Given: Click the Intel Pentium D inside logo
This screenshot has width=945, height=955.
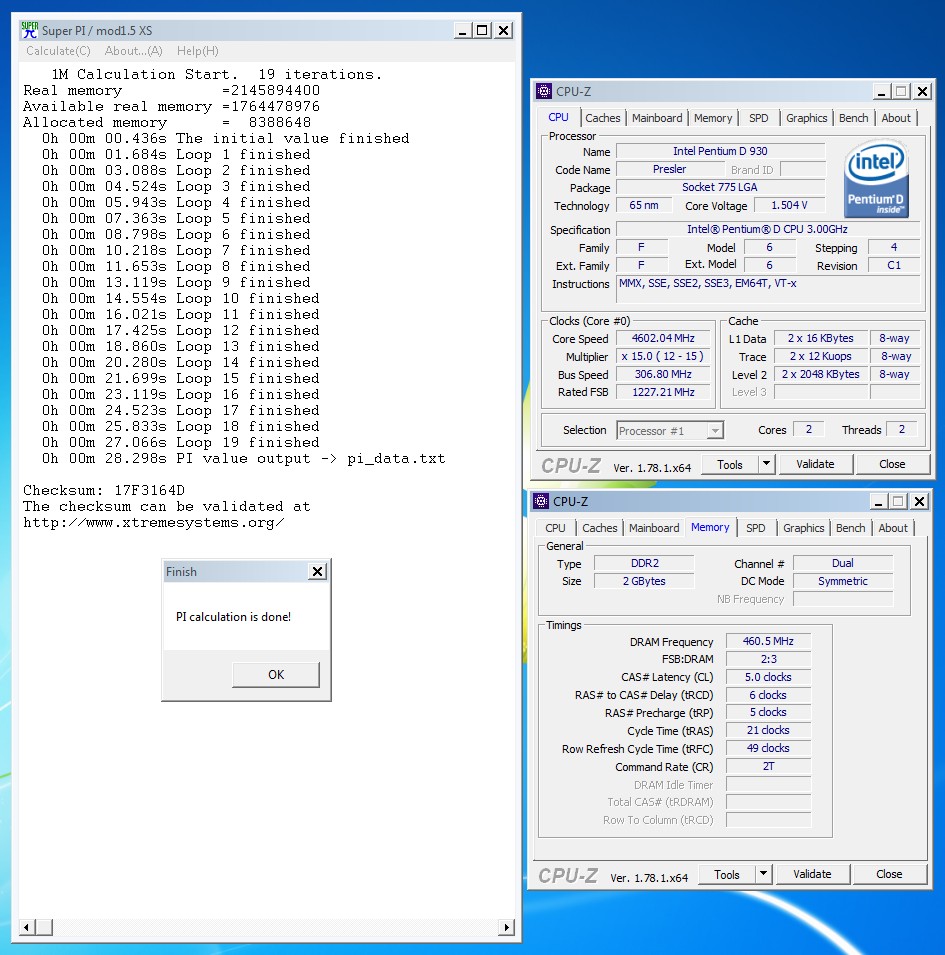Looking at the screenshot, I should [x=876, y=178].
